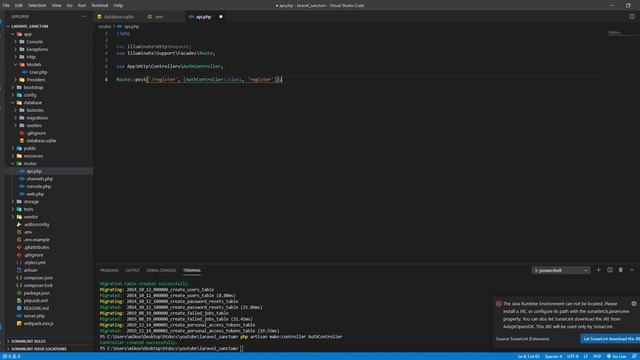Click the unsaved dot on api.php tab
Screen dimensions: 640x360
221,17
